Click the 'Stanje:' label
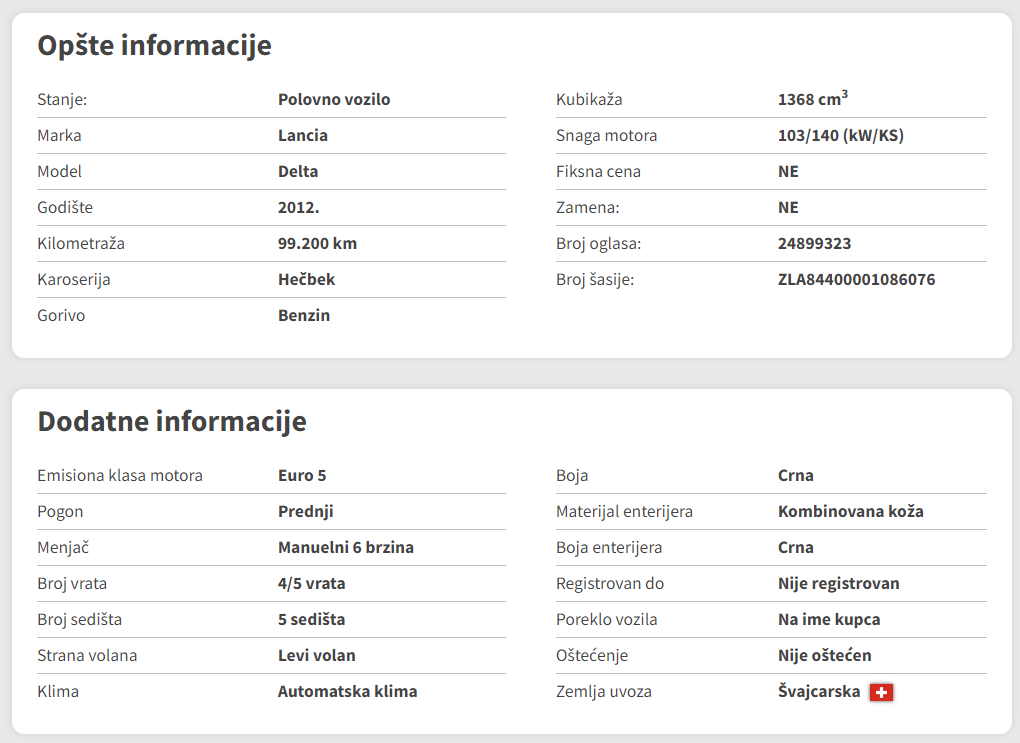This screenshot has height=743, width=1020. (62, 100)
